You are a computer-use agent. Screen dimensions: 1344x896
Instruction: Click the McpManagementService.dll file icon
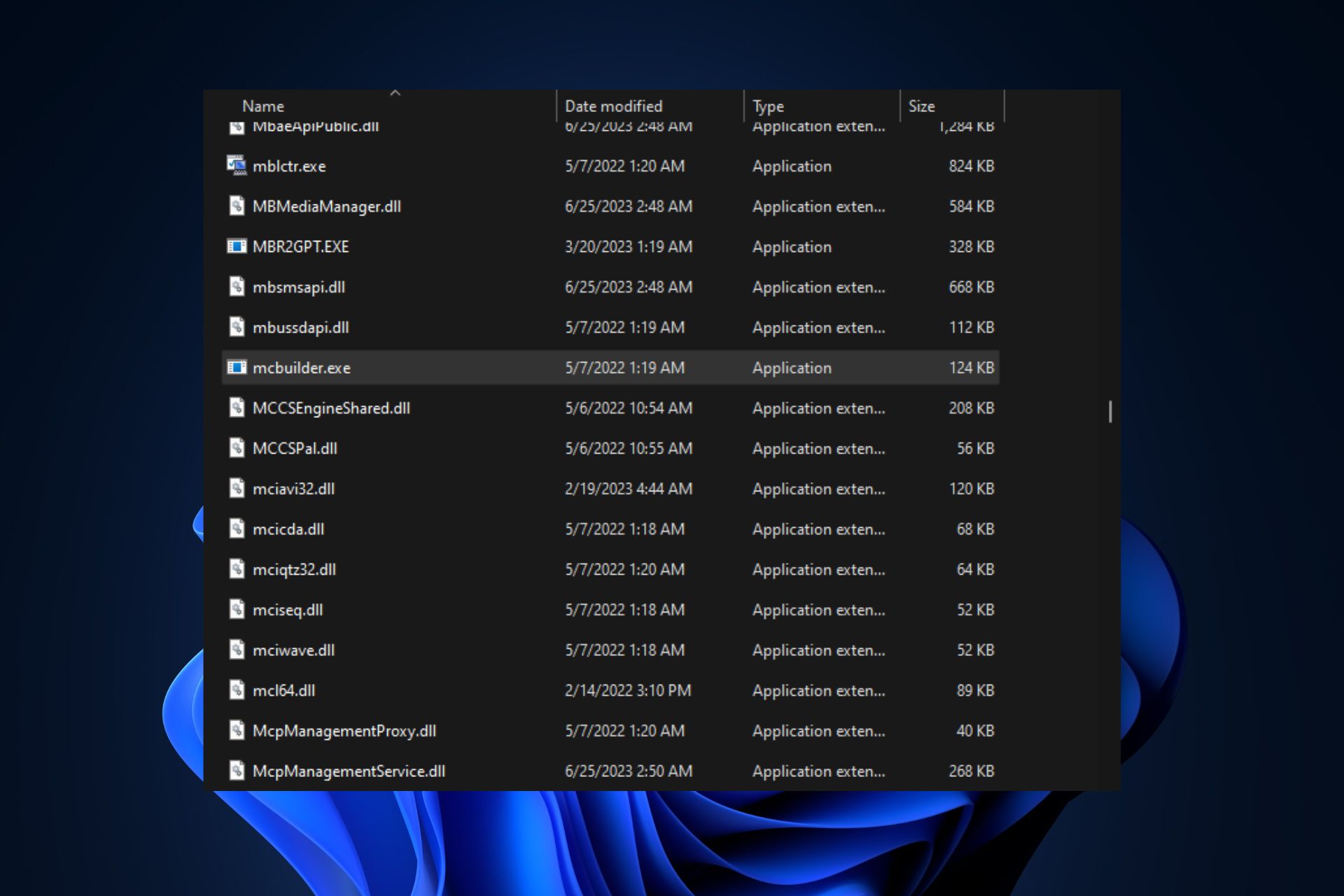pos(237,771)
